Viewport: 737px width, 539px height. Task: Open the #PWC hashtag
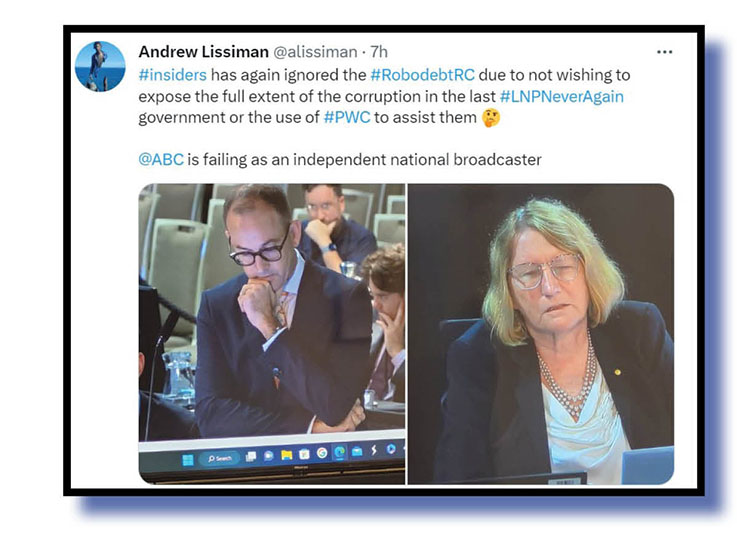click(347, 117)
